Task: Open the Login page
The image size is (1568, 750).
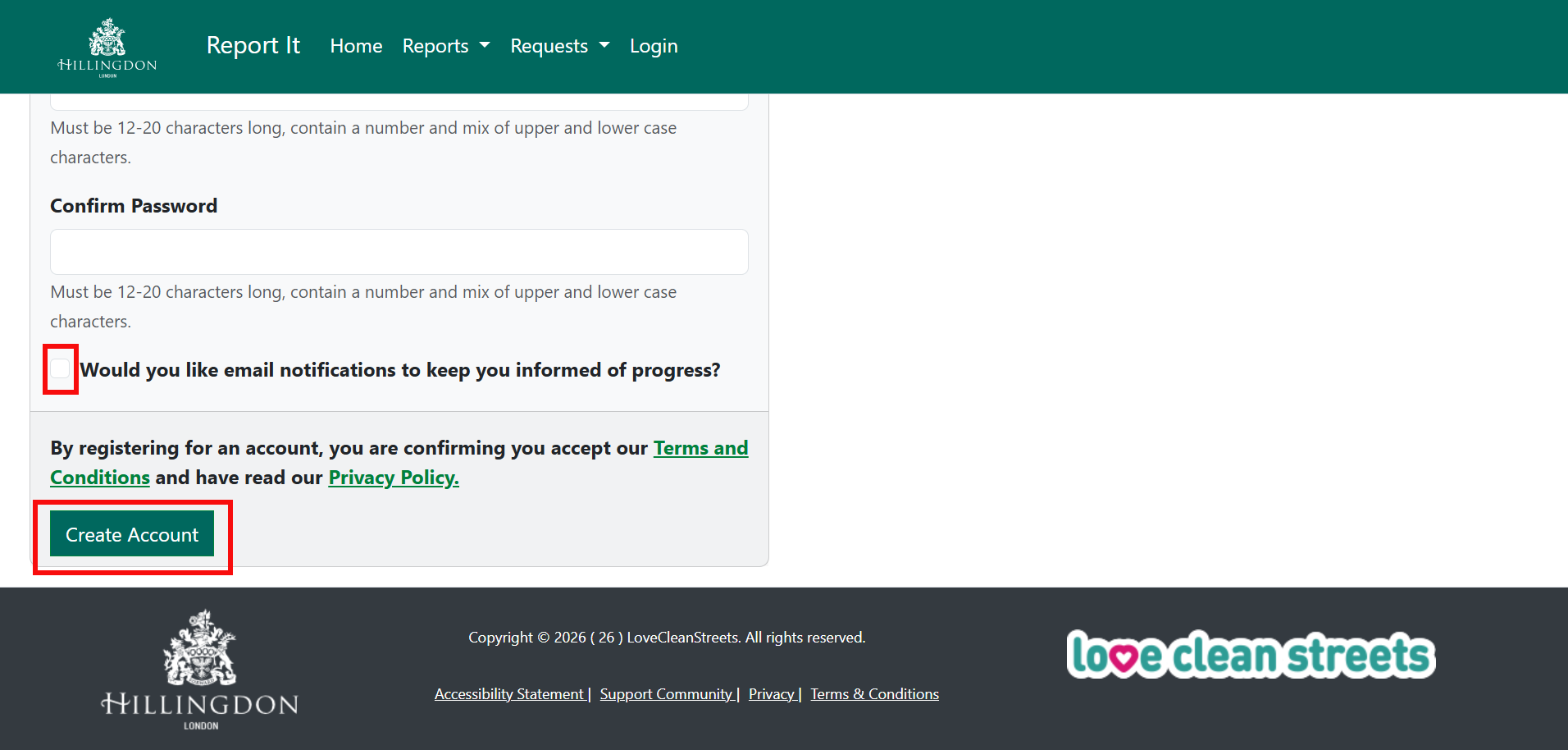Action: pyautogui.click(x=654, y=46)
